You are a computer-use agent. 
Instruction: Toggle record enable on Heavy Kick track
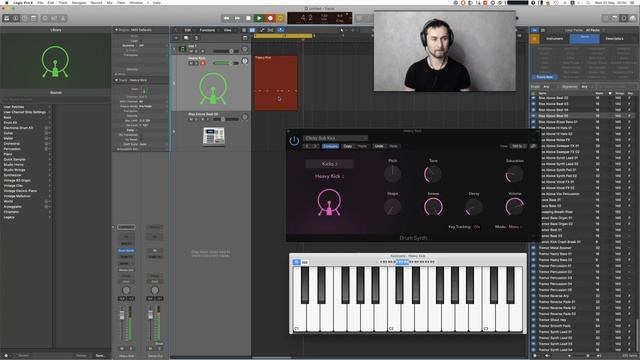(x=202, y=63)
